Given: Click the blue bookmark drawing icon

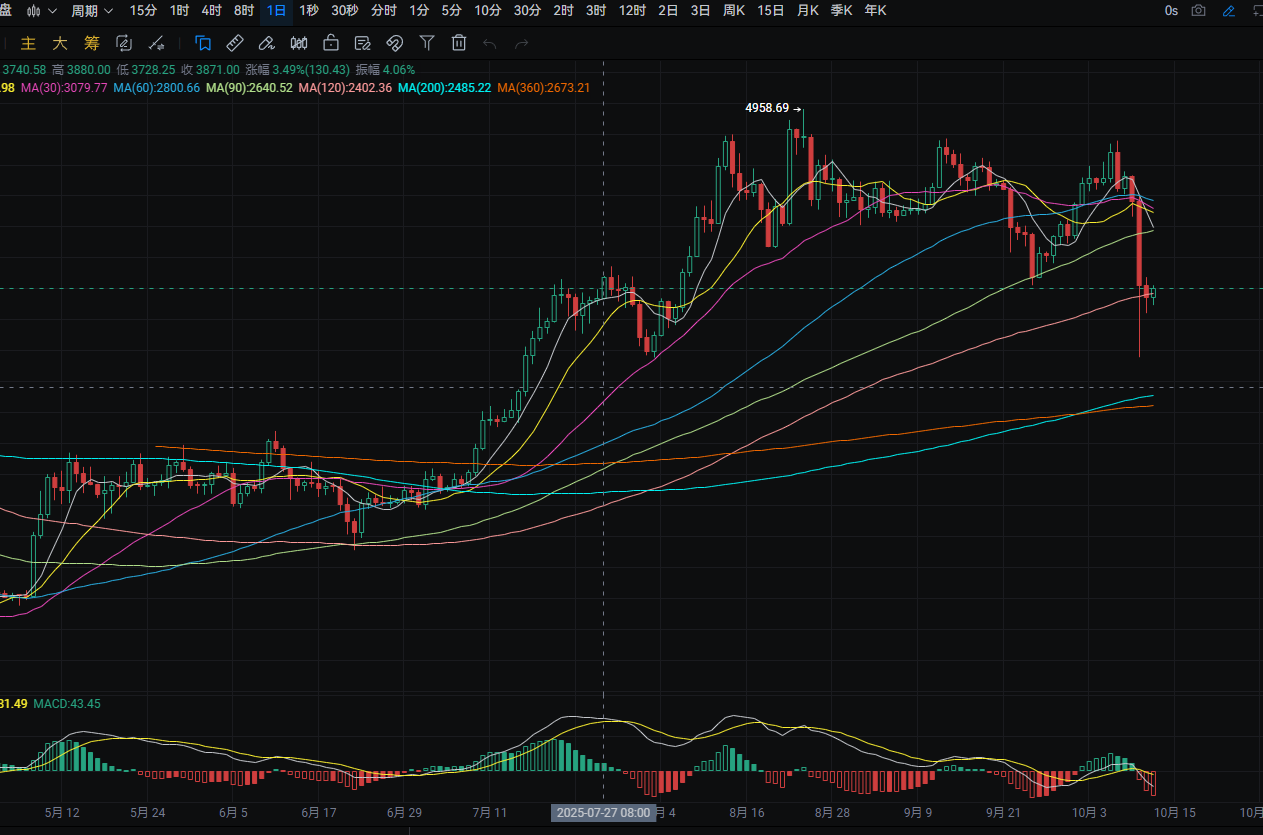Looking at the screenshot, I should point(203,43).
